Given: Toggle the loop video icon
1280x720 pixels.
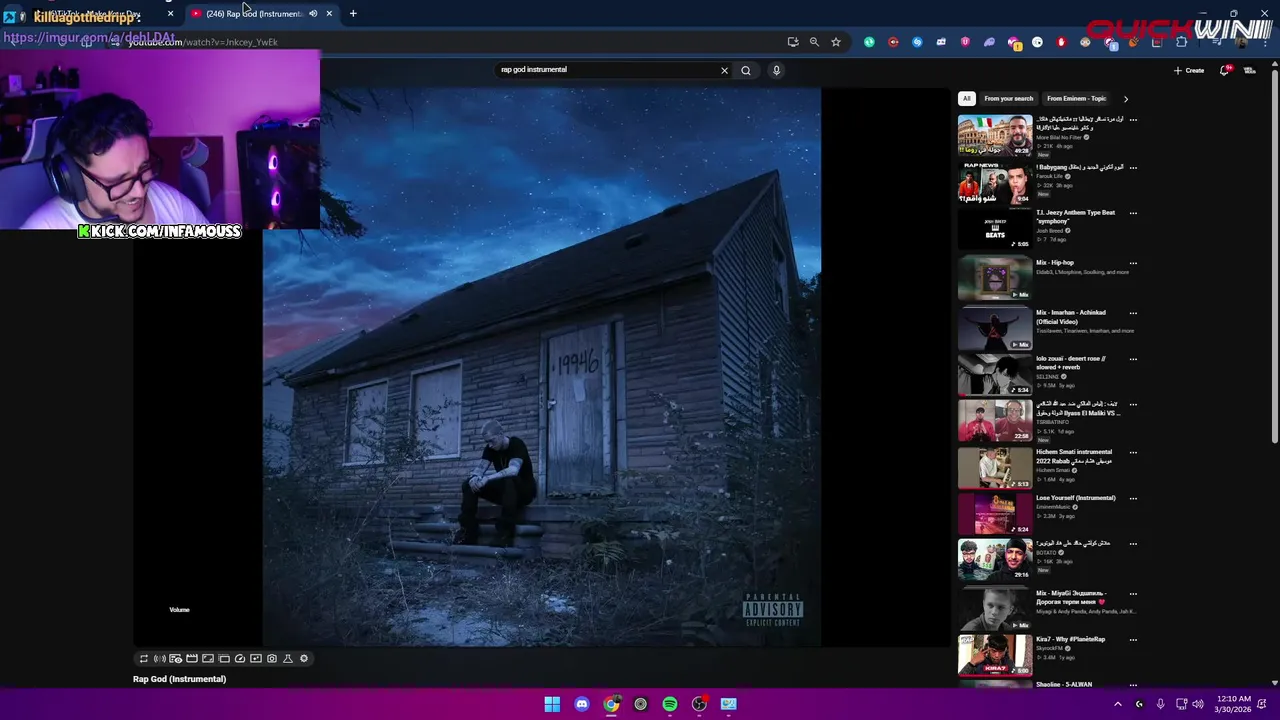Looking at the screenshot, I should point(144,658).
